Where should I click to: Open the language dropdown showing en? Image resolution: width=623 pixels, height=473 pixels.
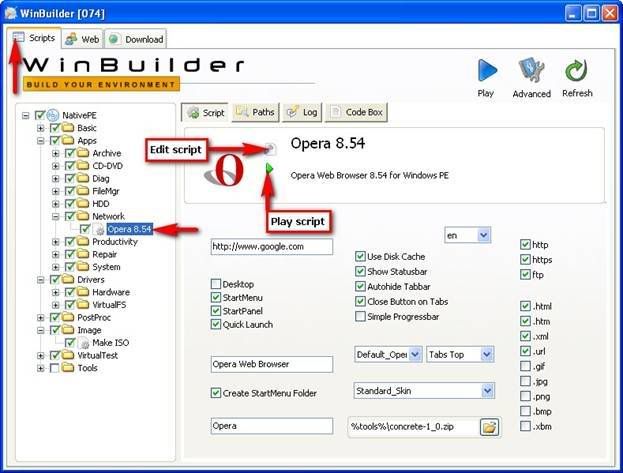click(x=483, y=235)
